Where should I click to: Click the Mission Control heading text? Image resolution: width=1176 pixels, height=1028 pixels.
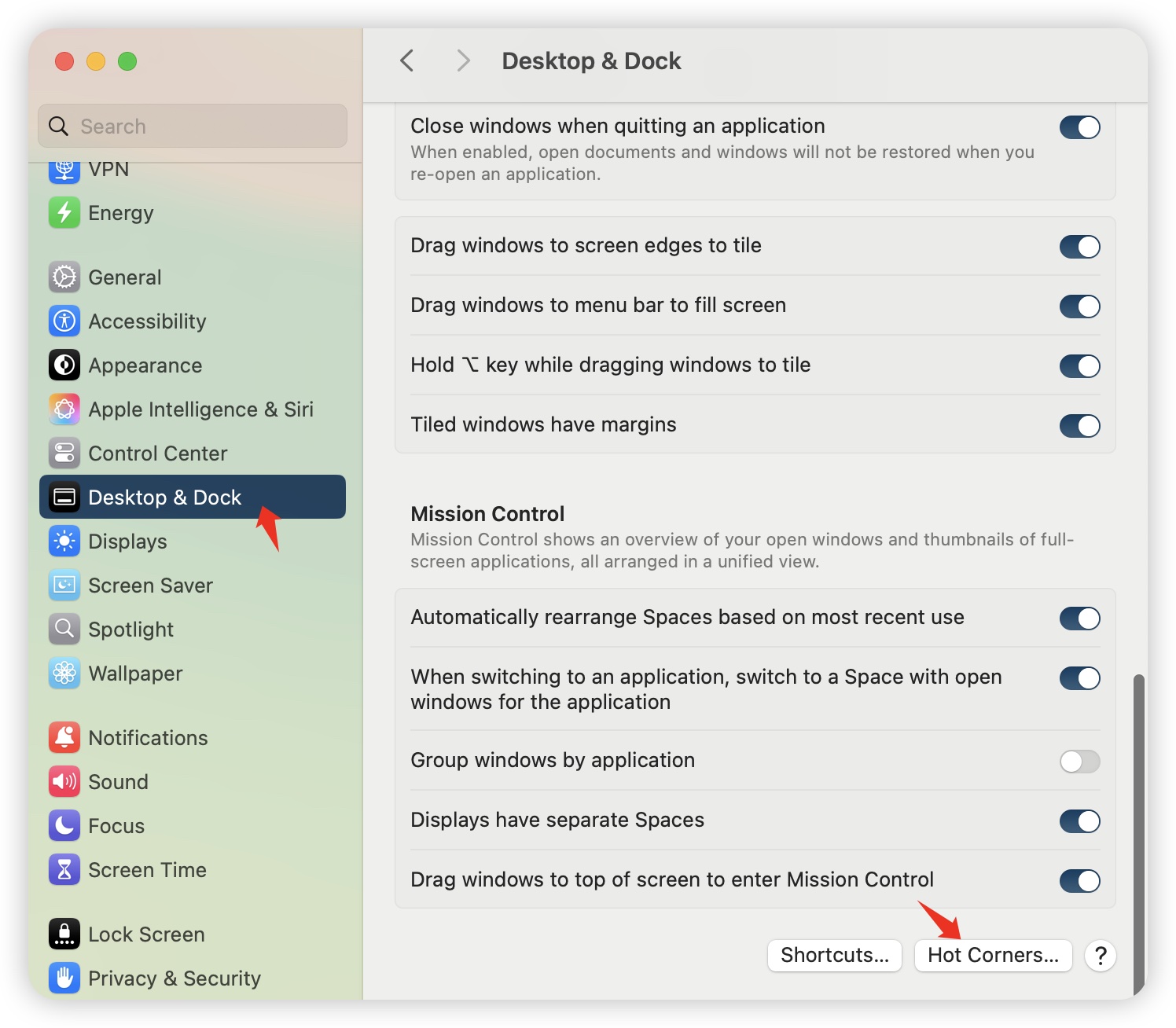point(487,514)
